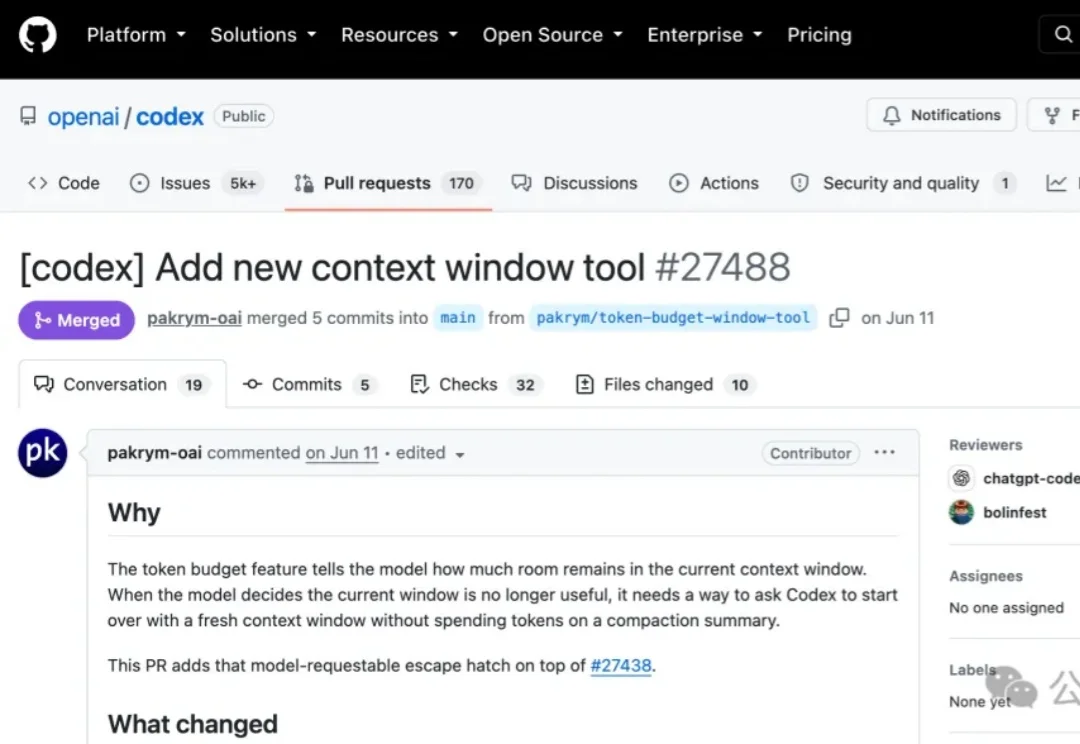Expand the Solutions dropdown menu
1080x744 pixels.
[263, 34]
